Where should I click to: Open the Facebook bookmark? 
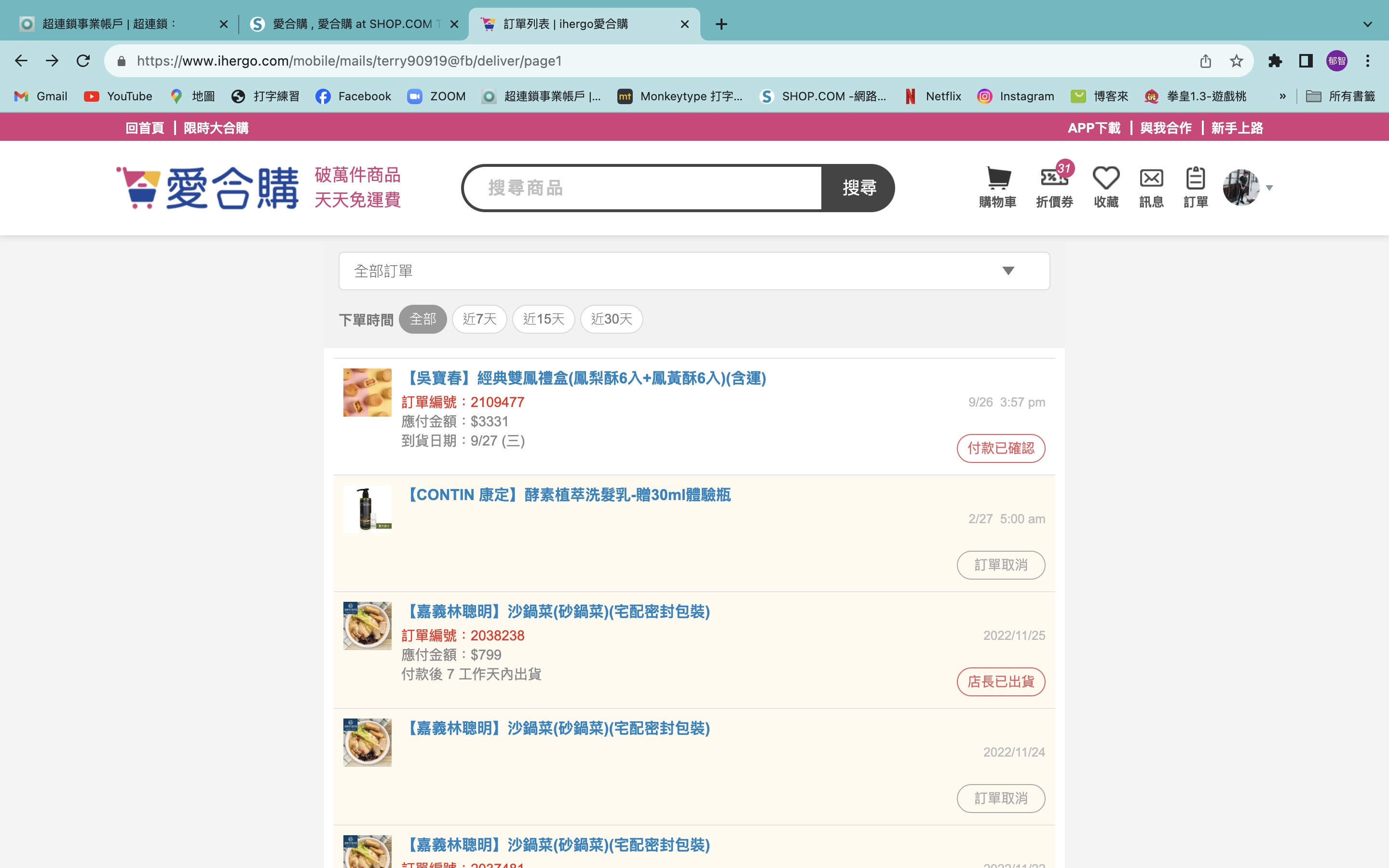pos(353,96)
